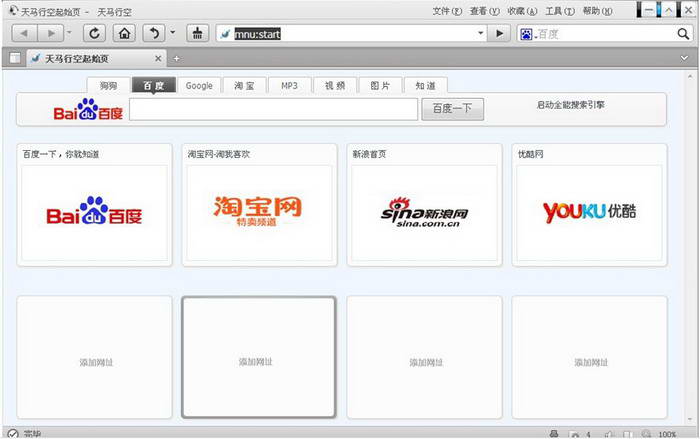Switch to the 淘宝 search tab
Screen dimensions: 700x439
[245, 85]
